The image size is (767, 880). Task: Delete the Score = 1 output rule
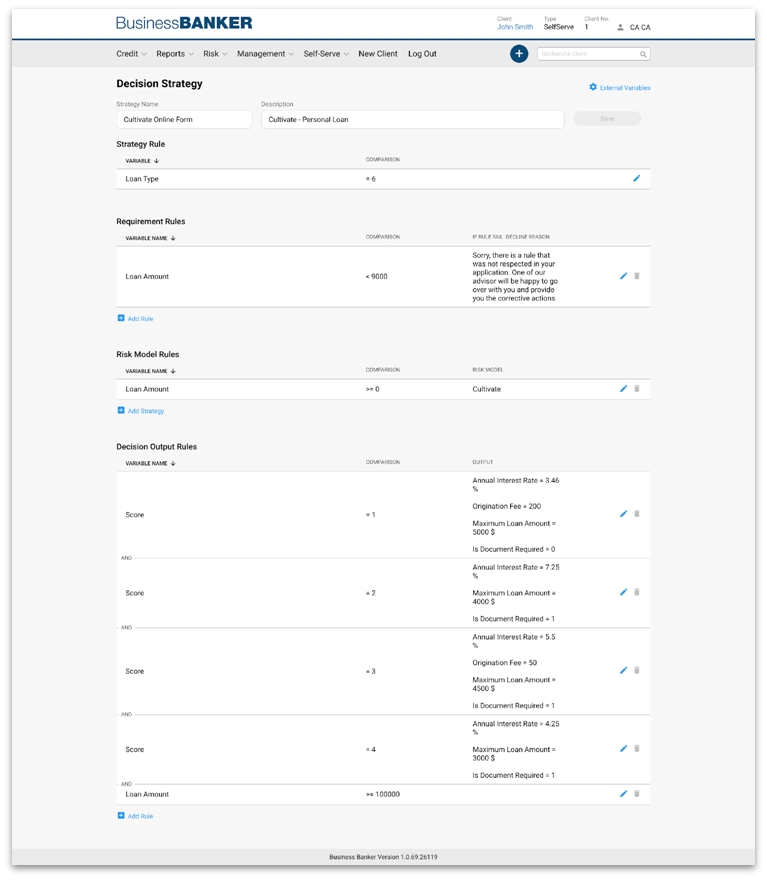637,514
